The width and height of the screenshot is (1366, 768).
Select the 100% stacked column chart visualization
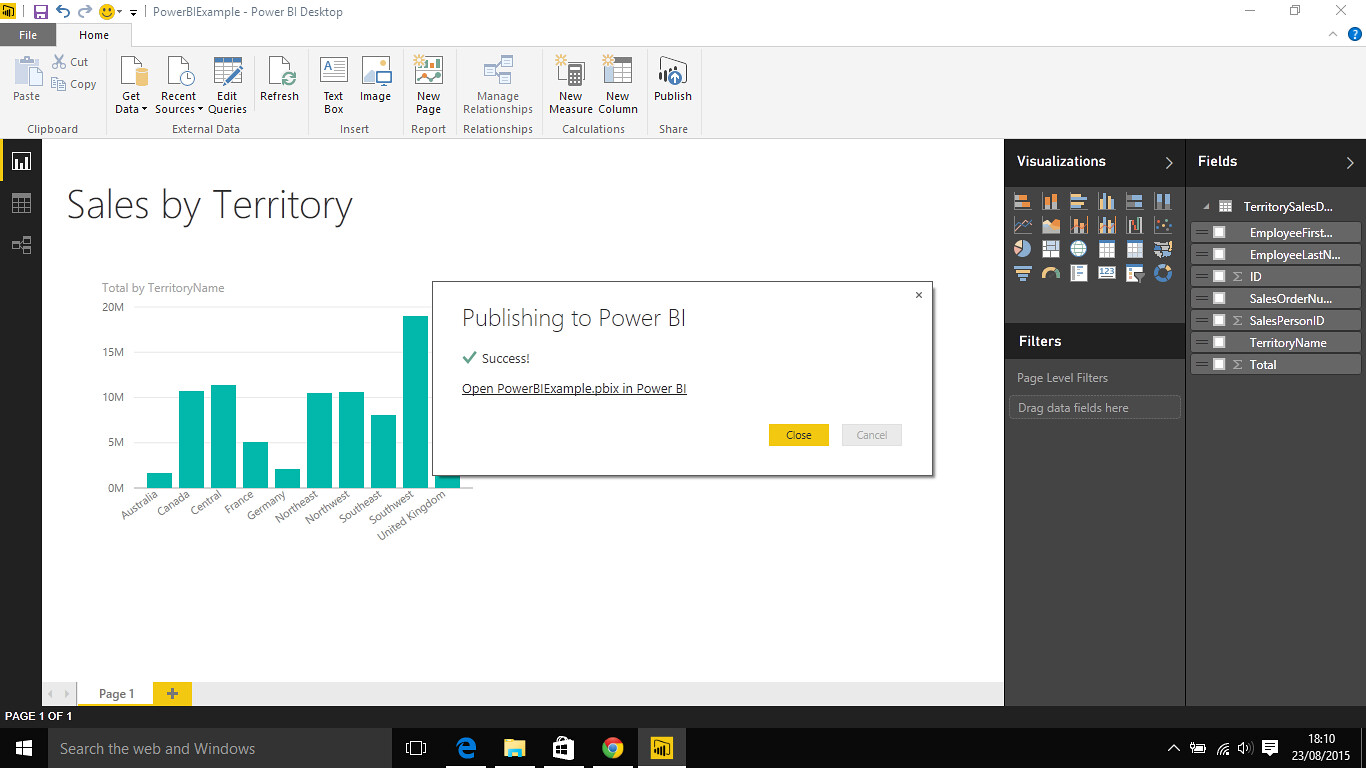tap(1162, 201)
